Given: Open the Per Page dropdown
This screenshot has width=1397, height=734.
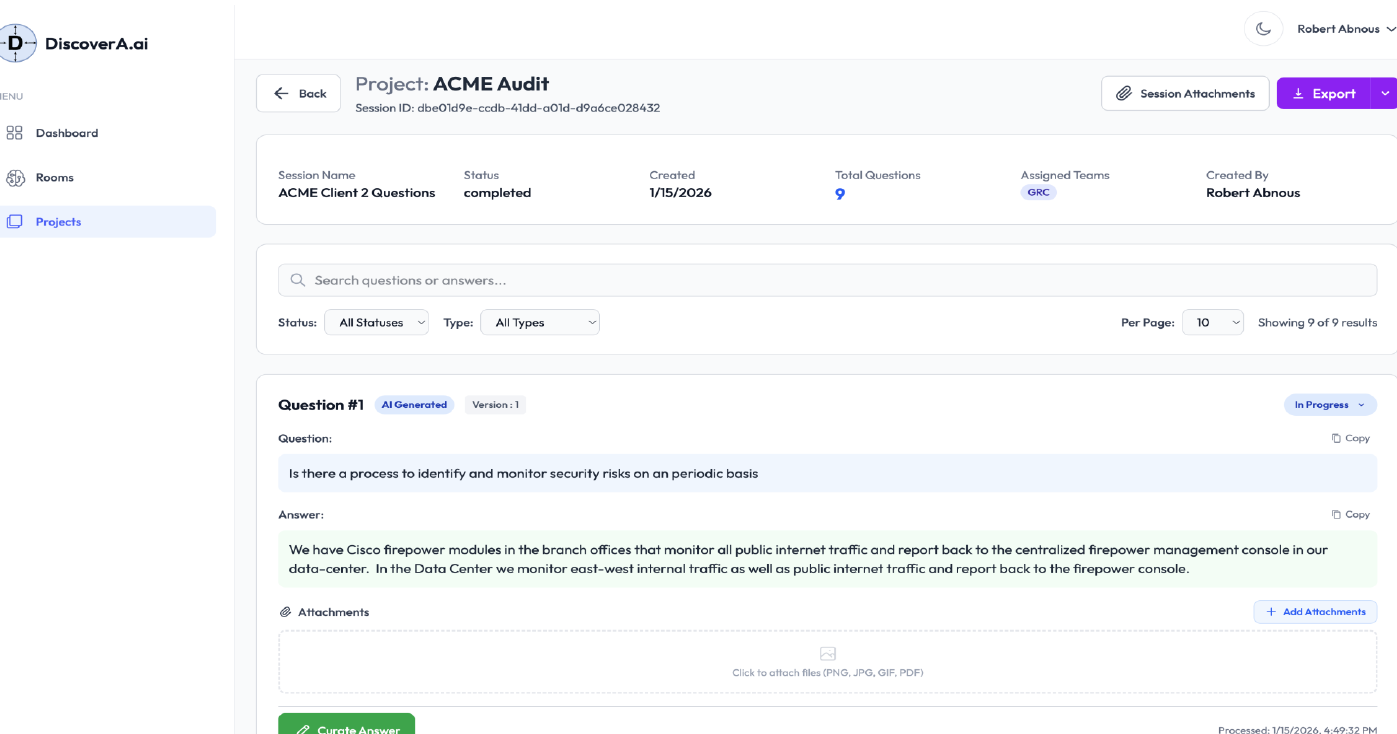Looking at the screenshot, I should (x=1213, y=322).
